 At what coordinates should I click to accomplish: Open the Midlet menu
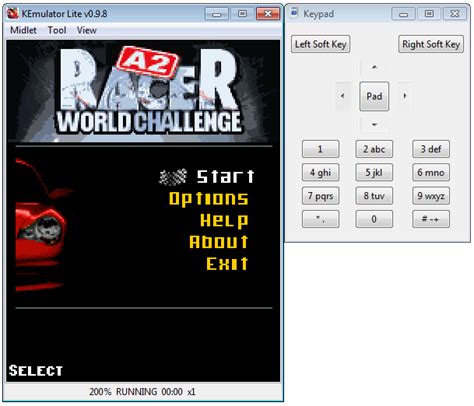point(23,30)
